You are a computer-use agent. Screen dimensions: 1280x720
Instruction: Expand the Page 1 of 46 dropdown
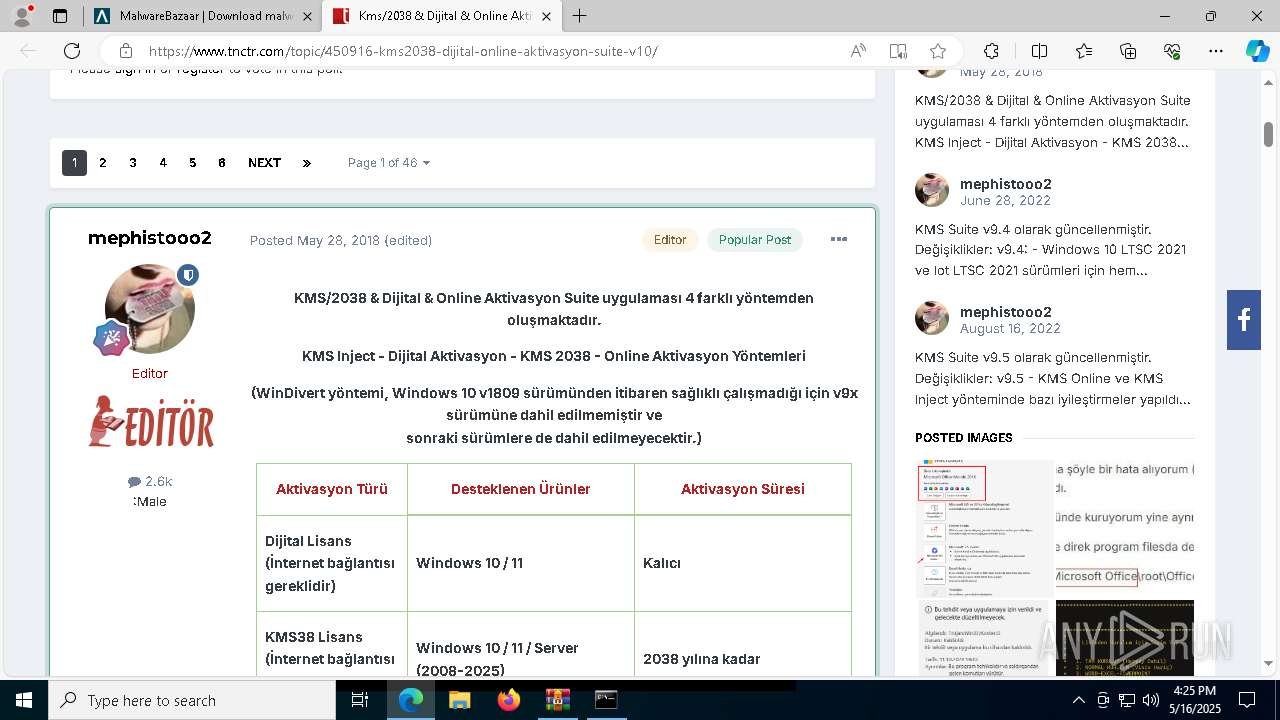(x=388, y=163)
